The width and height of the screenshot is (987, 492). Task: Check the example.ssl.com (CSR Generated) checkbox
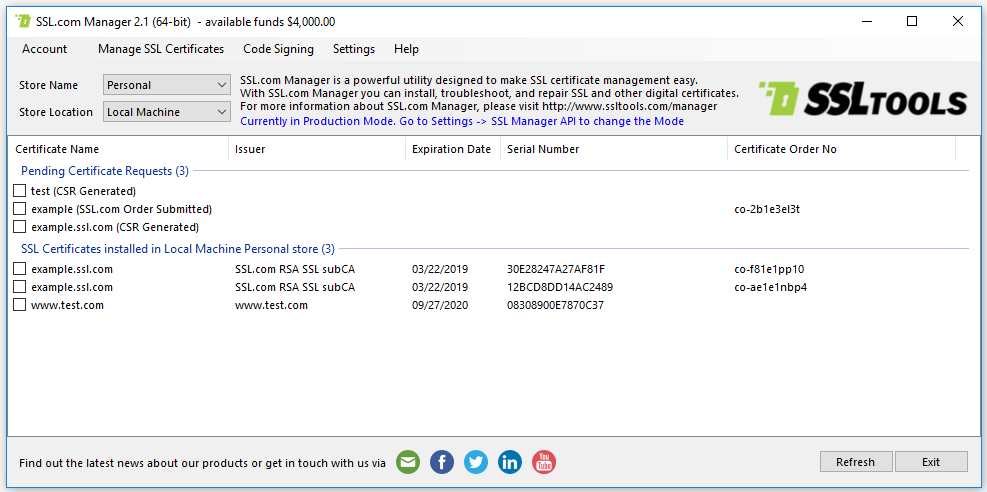pos(20,226)
